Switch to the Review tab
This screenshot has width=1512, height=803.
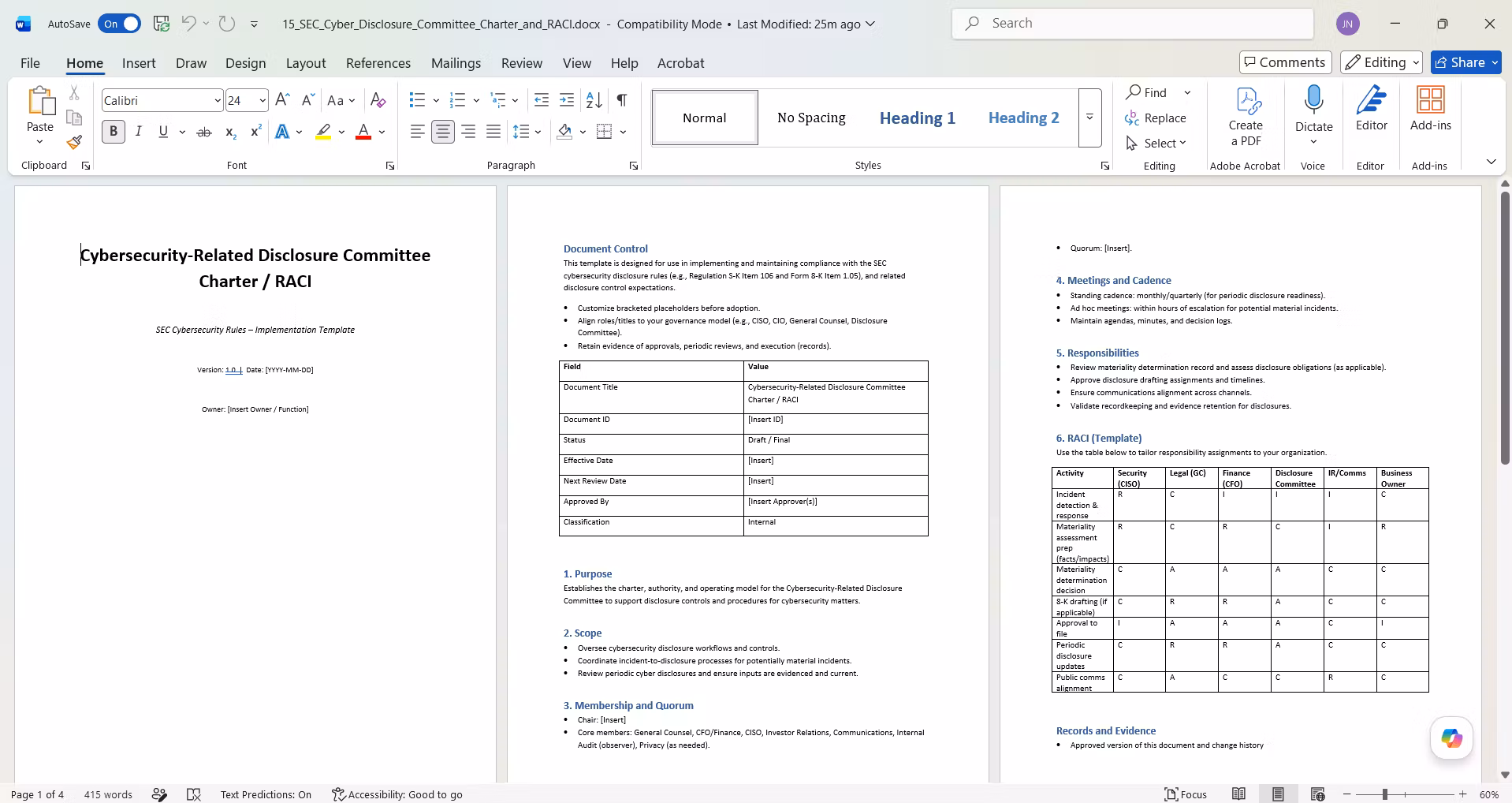[x=522, y=63]
